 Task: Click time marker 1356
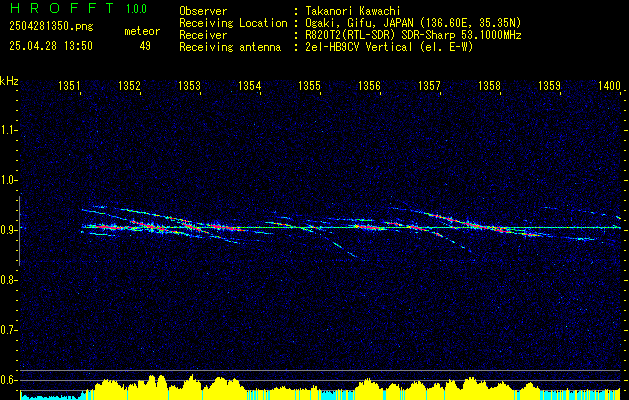coord(369,85)
